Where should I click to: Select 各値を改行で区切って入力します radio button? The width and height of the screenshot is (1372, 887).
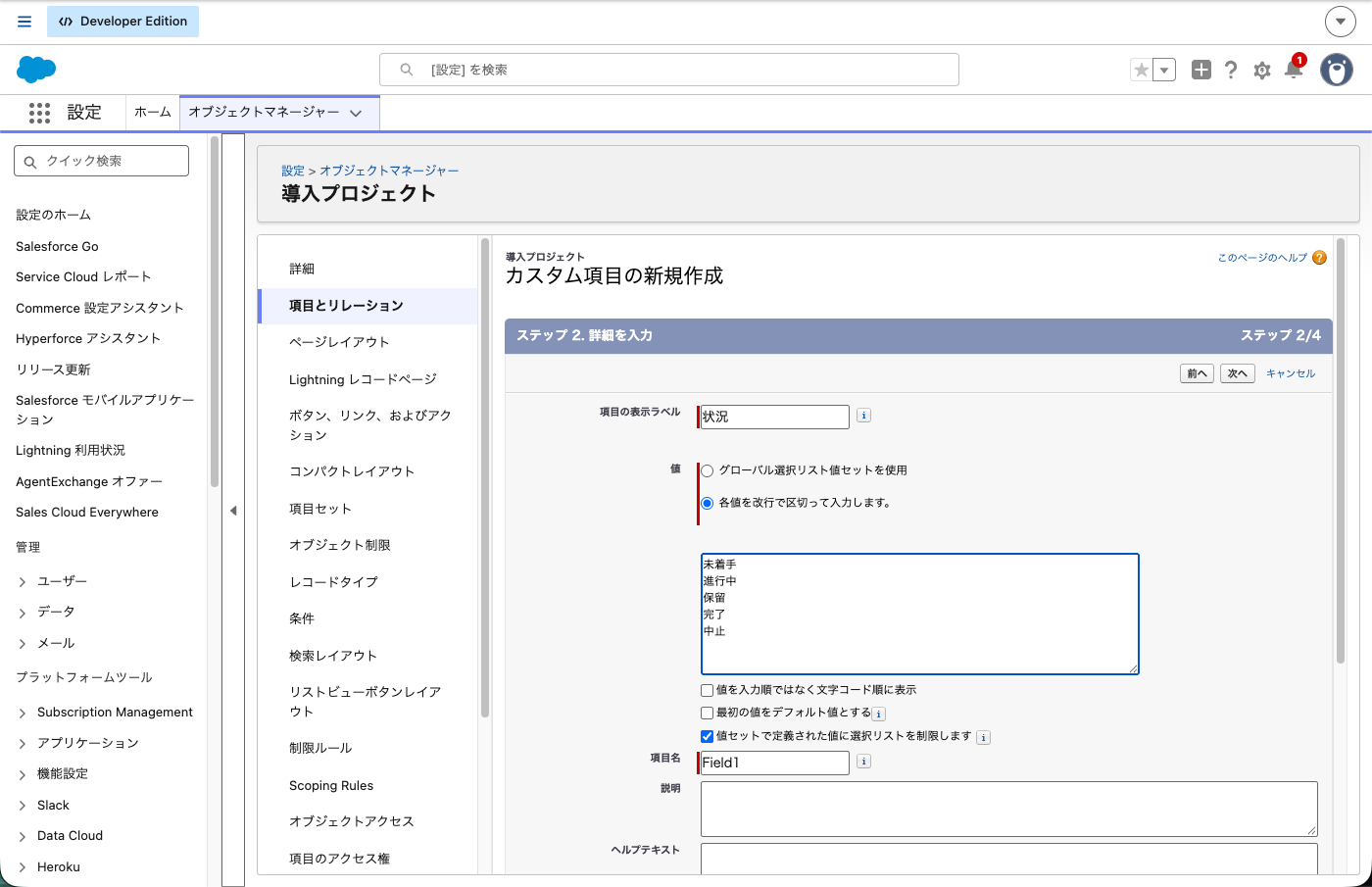coord(707,504)
